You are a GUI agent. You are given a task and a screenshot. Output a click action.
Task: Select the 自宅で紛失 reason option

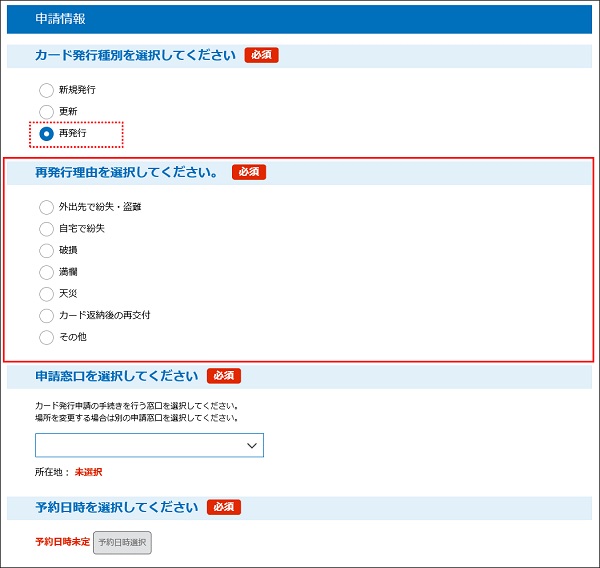[x=46, y=229]
